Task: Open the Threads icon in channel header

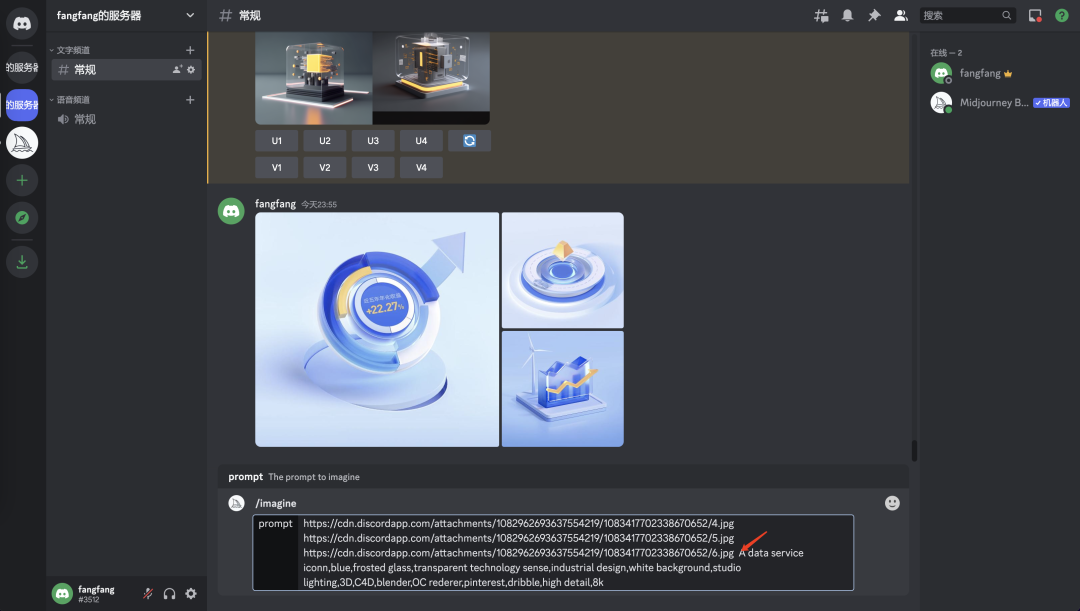Action: 821,15
